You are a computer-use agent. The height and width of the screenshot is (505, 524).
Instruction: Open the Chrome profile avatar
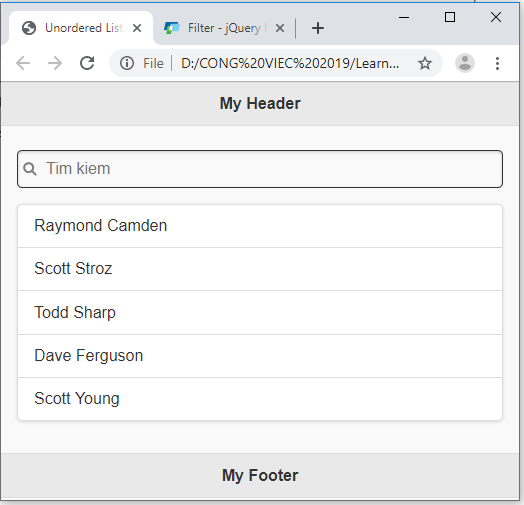[x=465, y=63]
